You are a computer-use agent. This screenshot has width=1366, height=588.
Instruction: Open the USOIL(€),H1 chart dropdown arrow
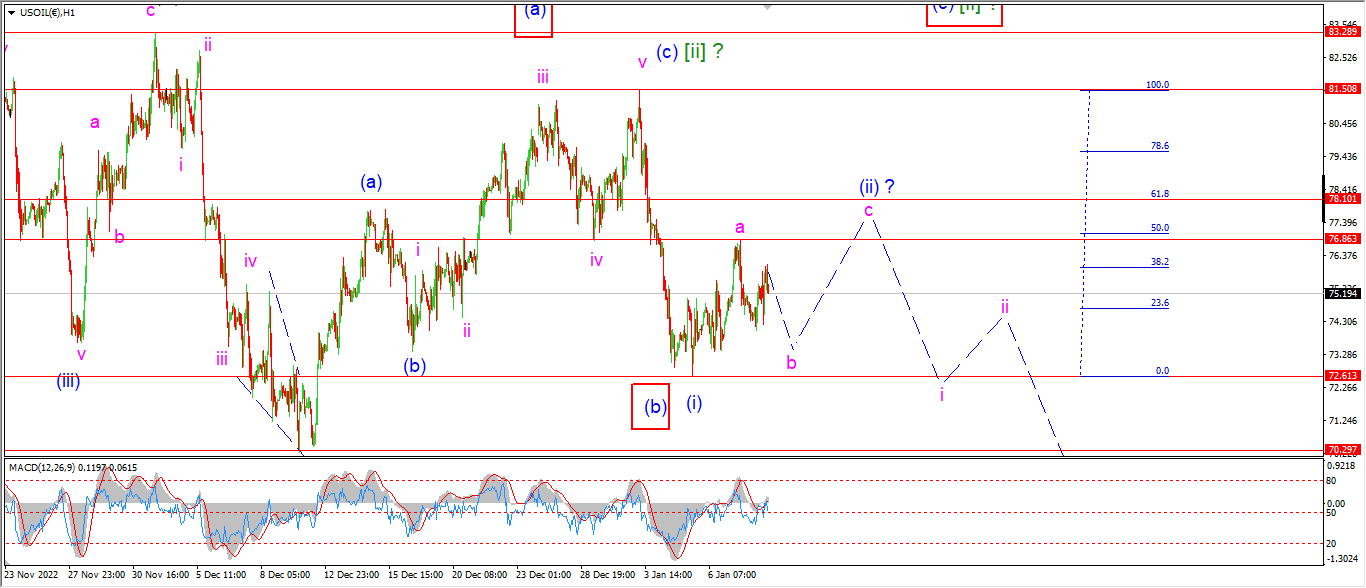click(x=11, y=12)
